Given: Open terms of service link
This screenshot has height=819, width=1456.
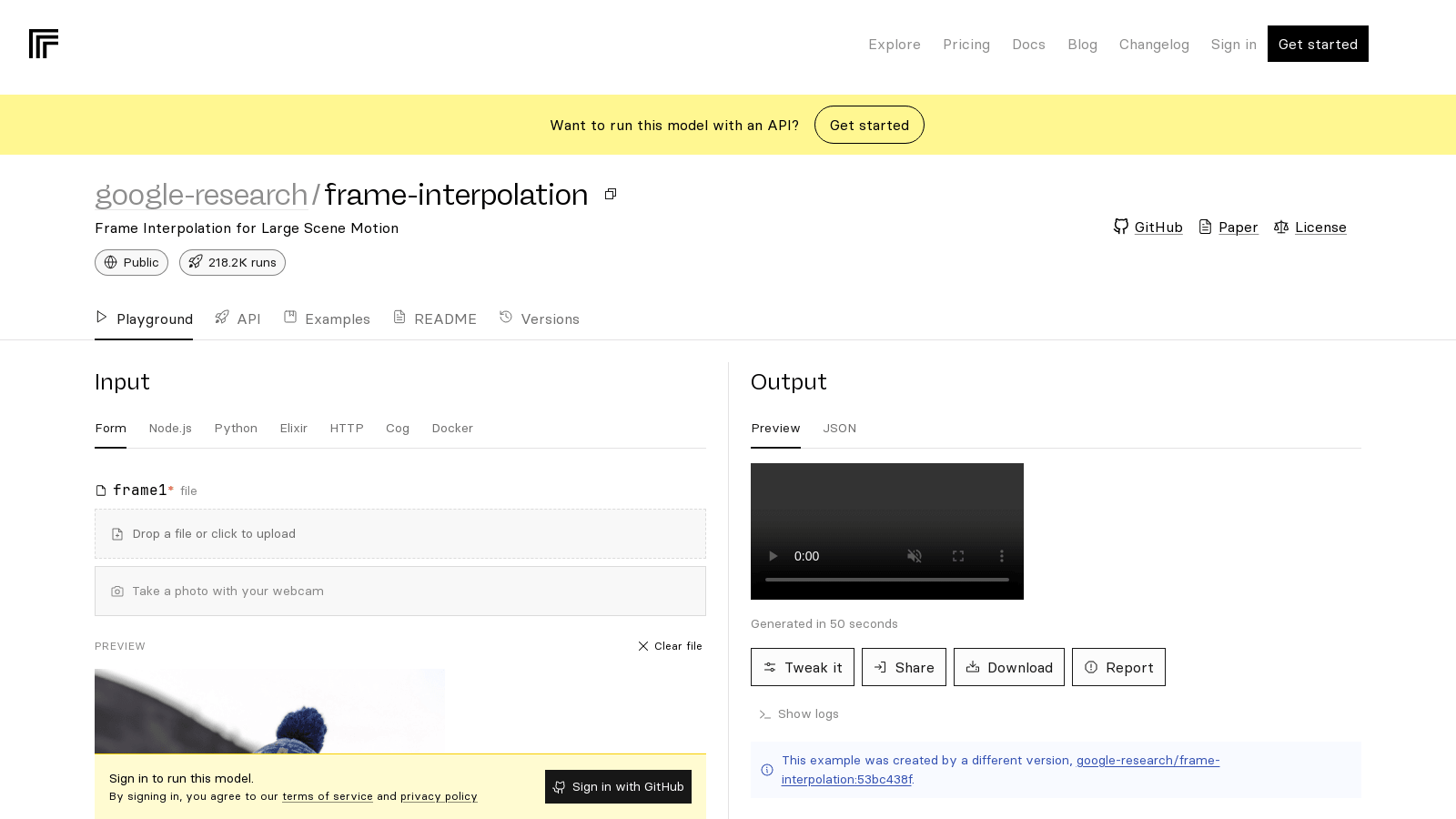Looking at the screenshot, I should tap(328, 796).
